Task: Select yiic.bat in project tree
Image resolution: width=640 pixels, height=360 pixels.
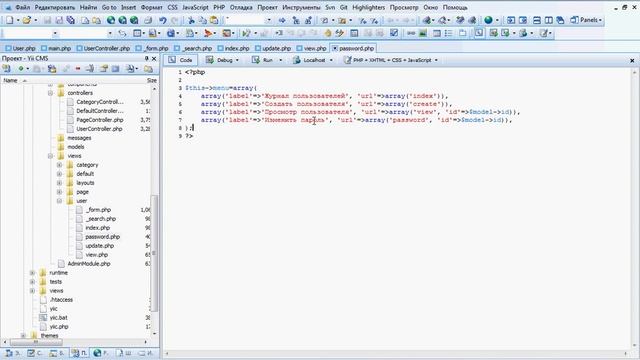Action: click(x=58, y=318)
